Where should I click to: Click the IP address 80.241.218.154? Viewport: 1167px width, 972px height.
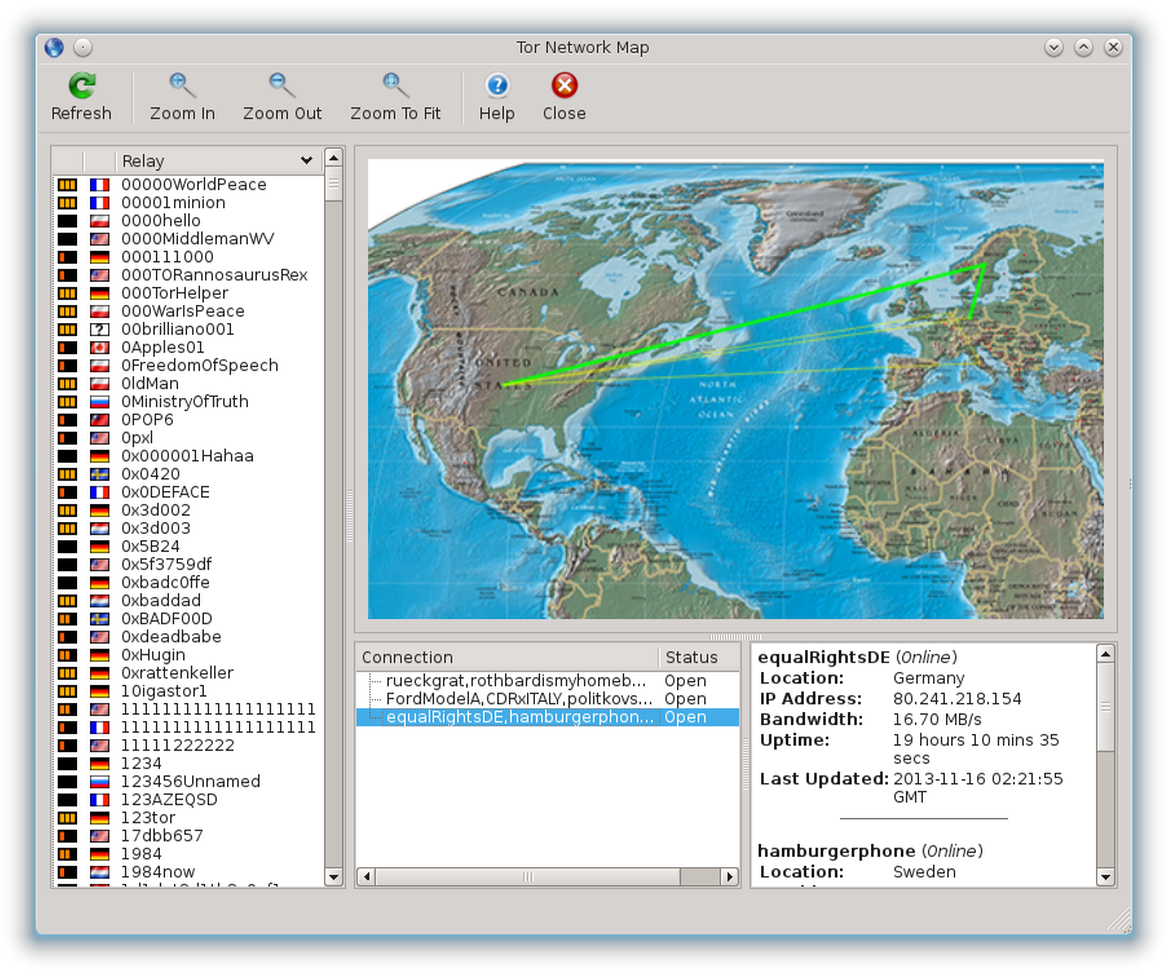point(957,699)
